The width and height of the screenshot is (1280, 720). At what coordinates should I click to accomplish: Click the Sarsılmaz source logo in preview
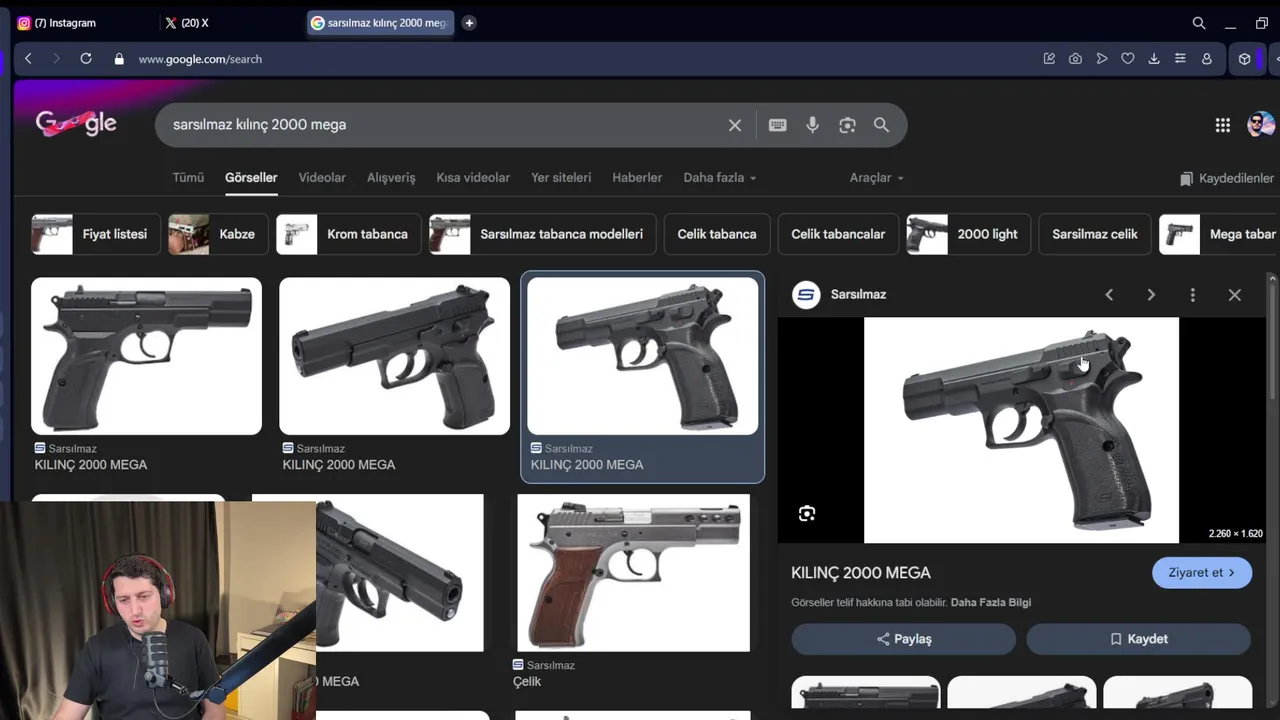click(x=806, y=294)
